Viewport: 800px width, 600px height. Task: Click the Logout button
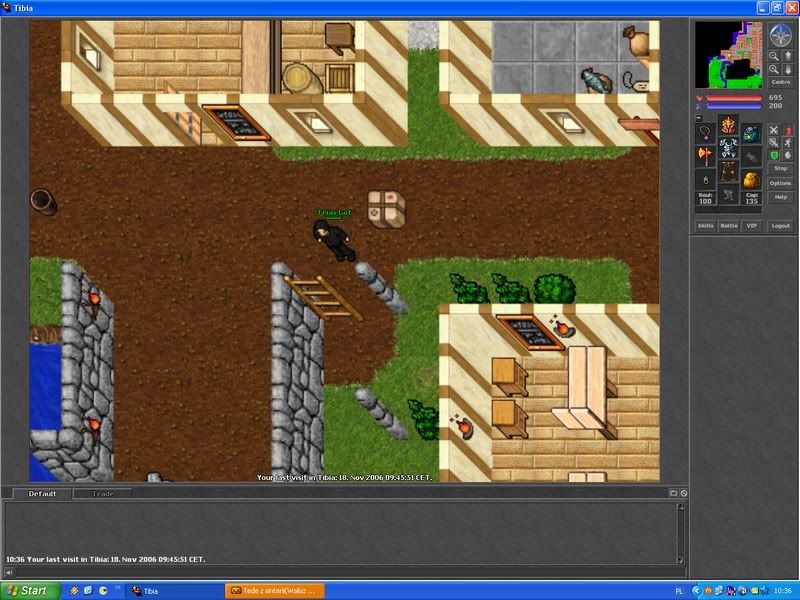click(x=781, y=226)
